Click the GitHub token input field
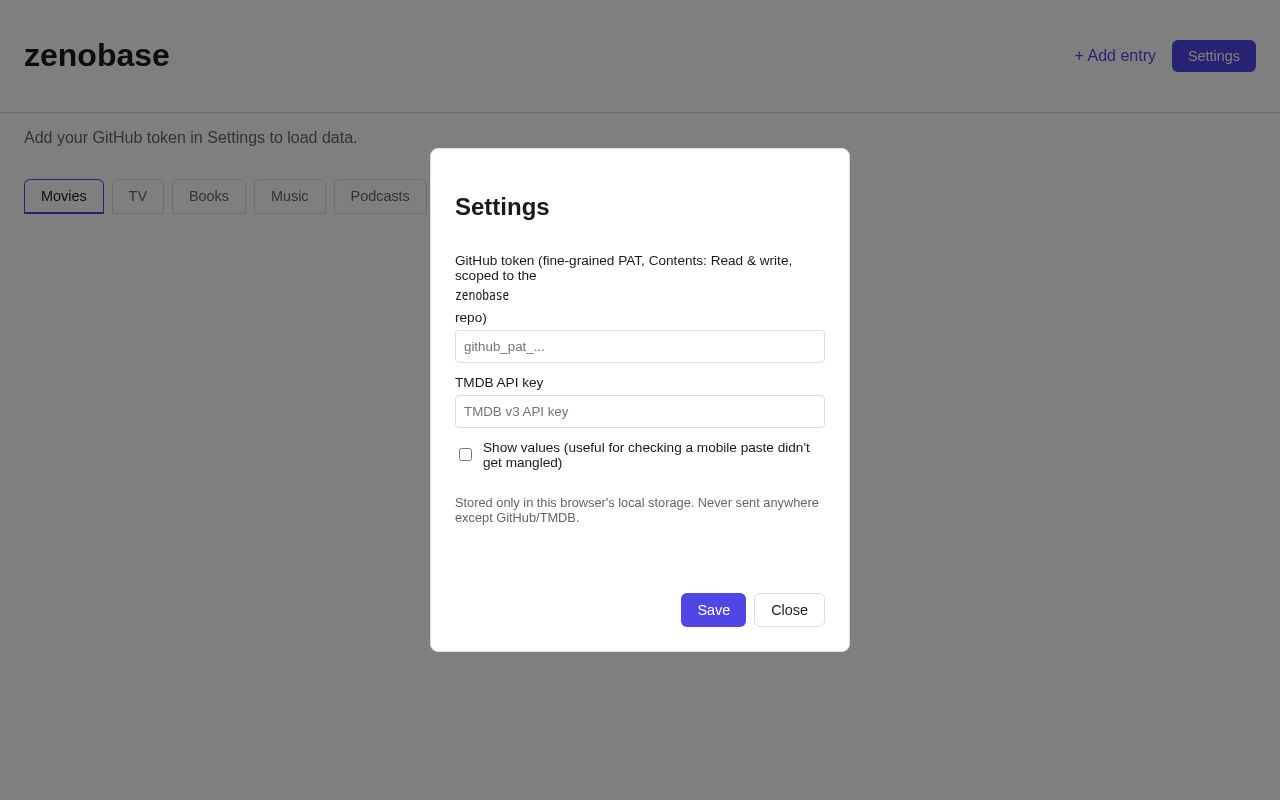The image size is (1280, 800). coord(640,346)
